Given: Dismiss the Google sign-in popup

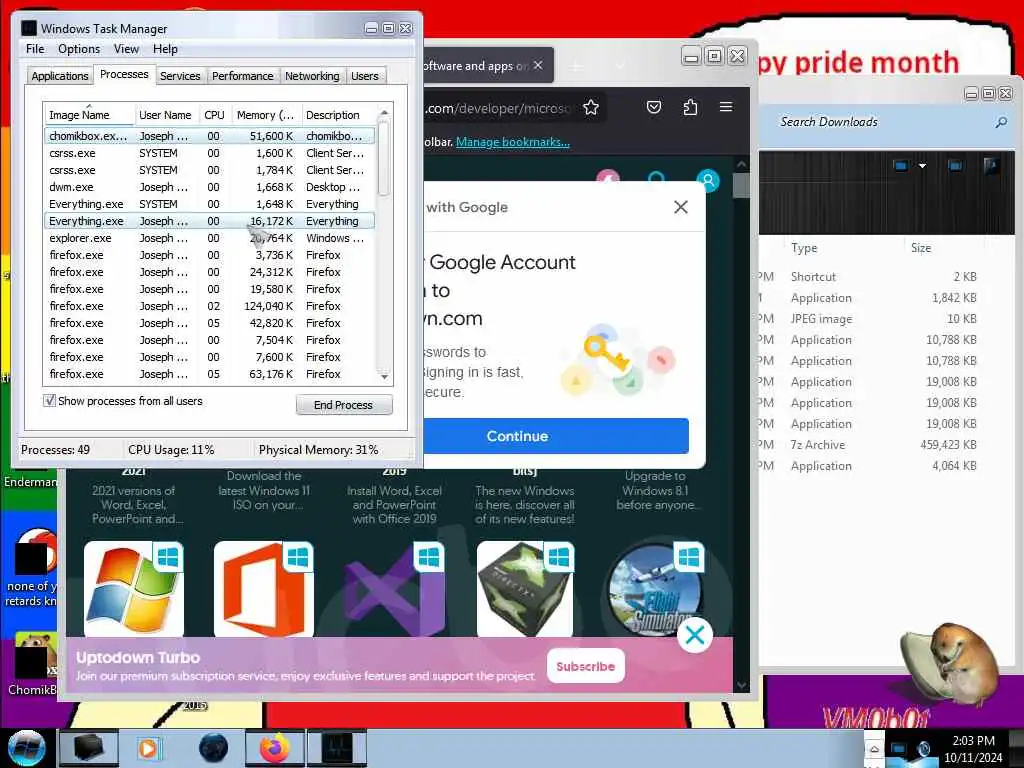Looking at the screenshot, I should click(x=680, y=207).
